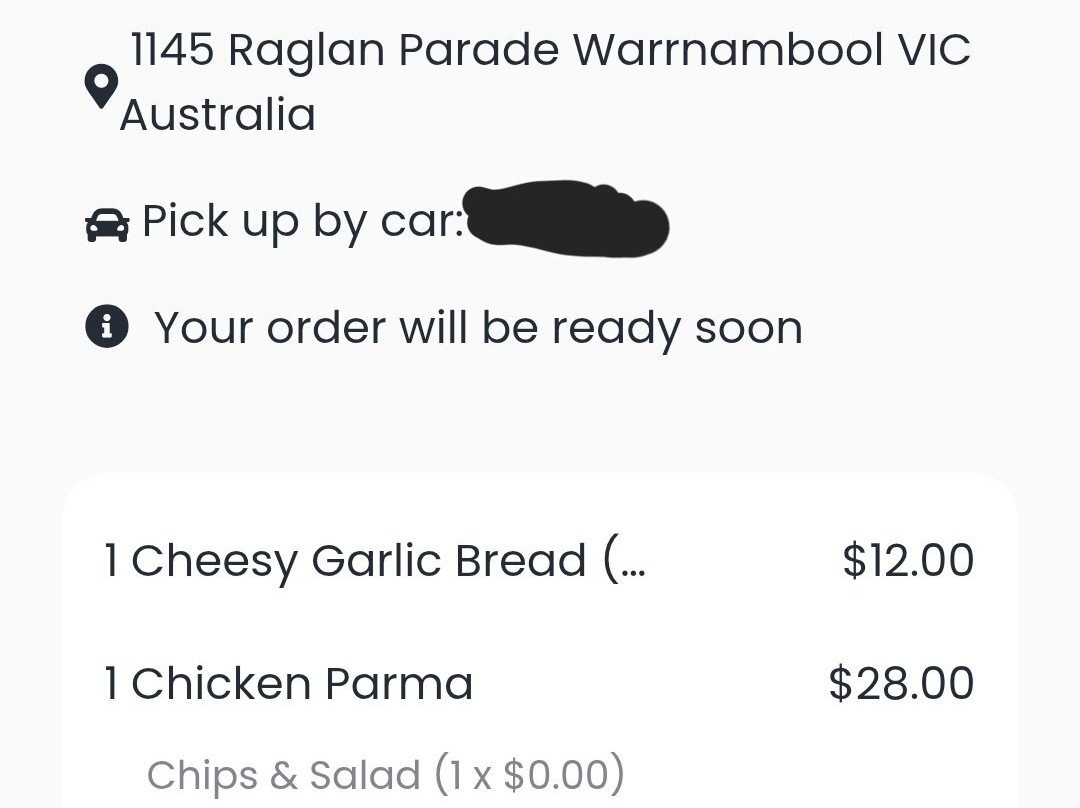
Task: Open the 1145 Raglan Parade address
Action: point(549,50)
